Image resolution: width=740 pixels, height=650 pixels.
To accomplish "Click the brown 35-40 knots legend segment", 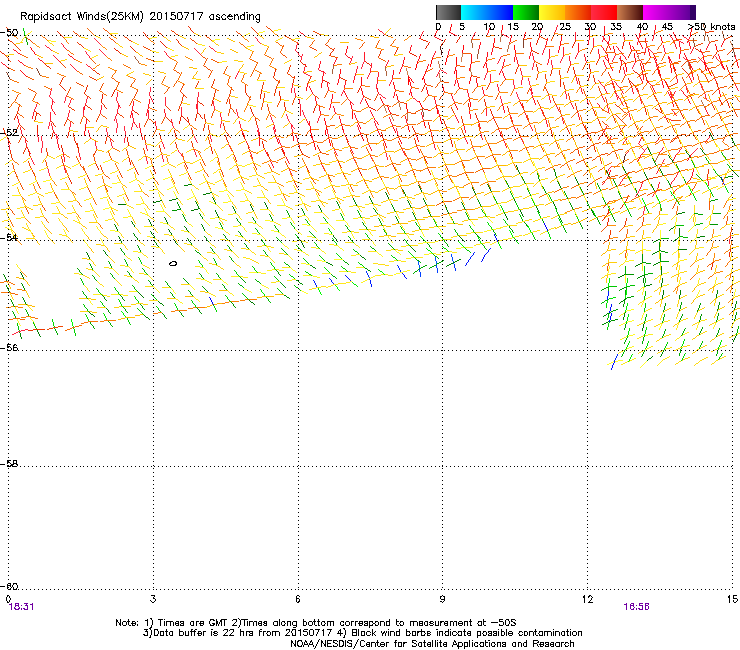I will 630,12.
